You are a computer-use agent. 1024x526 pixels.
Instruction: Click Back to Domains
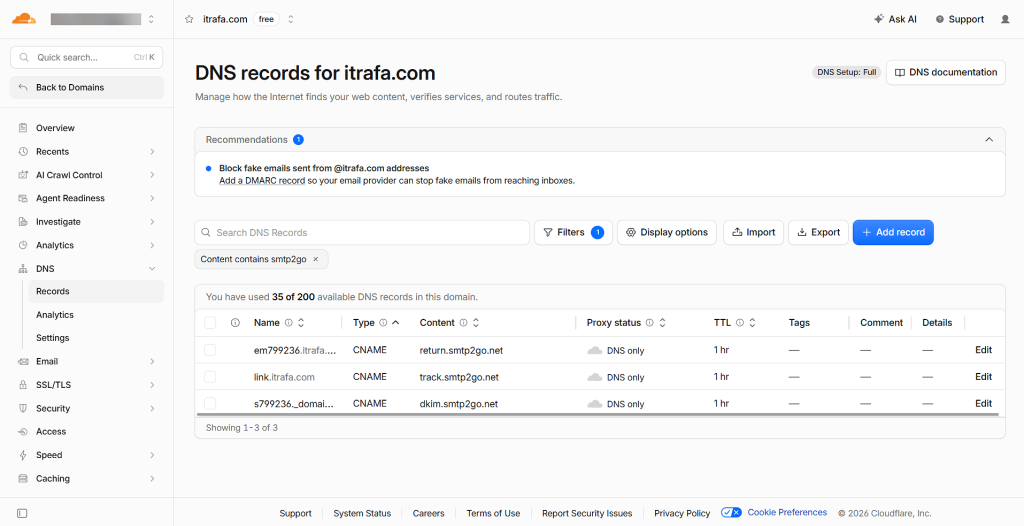click(87, 88)
